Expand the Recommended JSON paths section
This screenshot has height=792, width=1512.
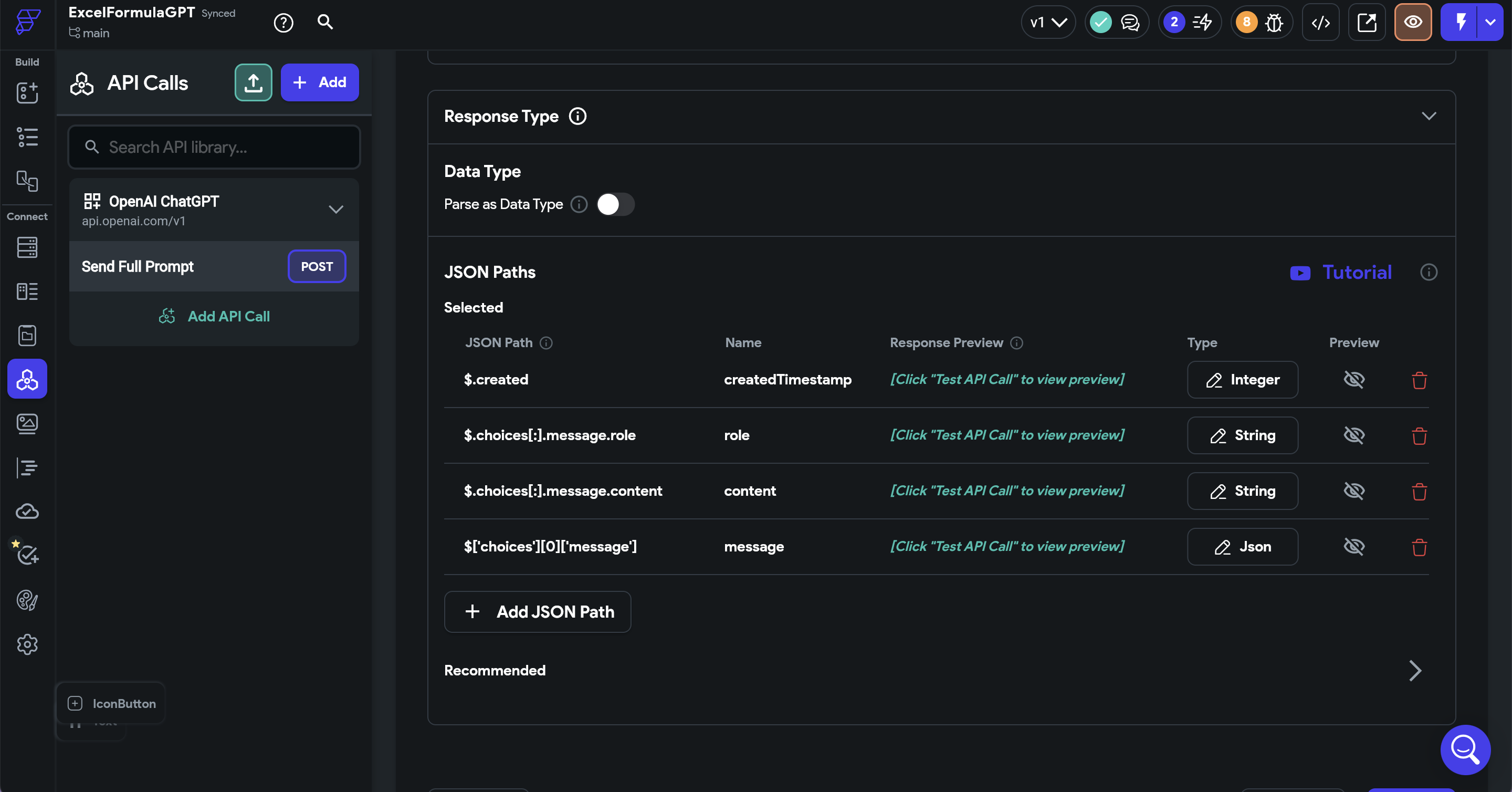coord(1415,671)
